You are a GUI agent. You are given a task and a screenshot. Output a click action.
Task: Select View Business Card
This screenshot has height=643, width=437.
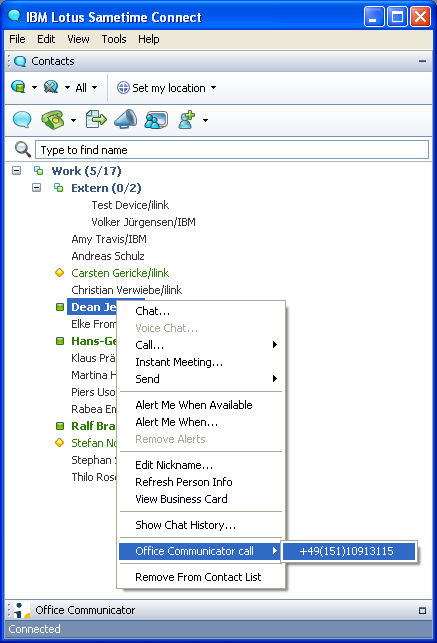pyautogui.click(x=201, y=499)
